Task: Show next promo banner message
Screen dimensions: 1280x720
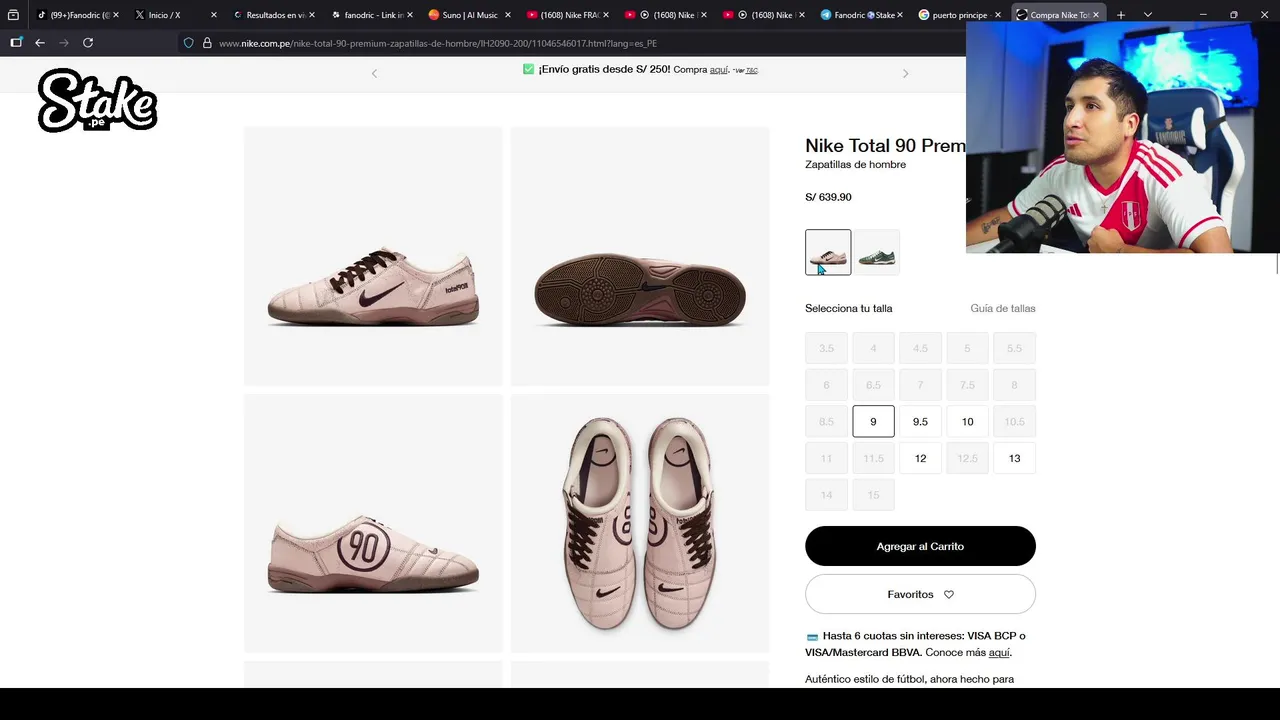Action: [x=905, y=73]
